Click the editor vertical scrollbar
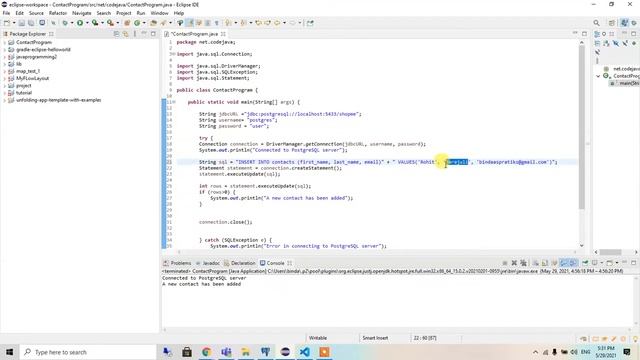 (581, 127)
